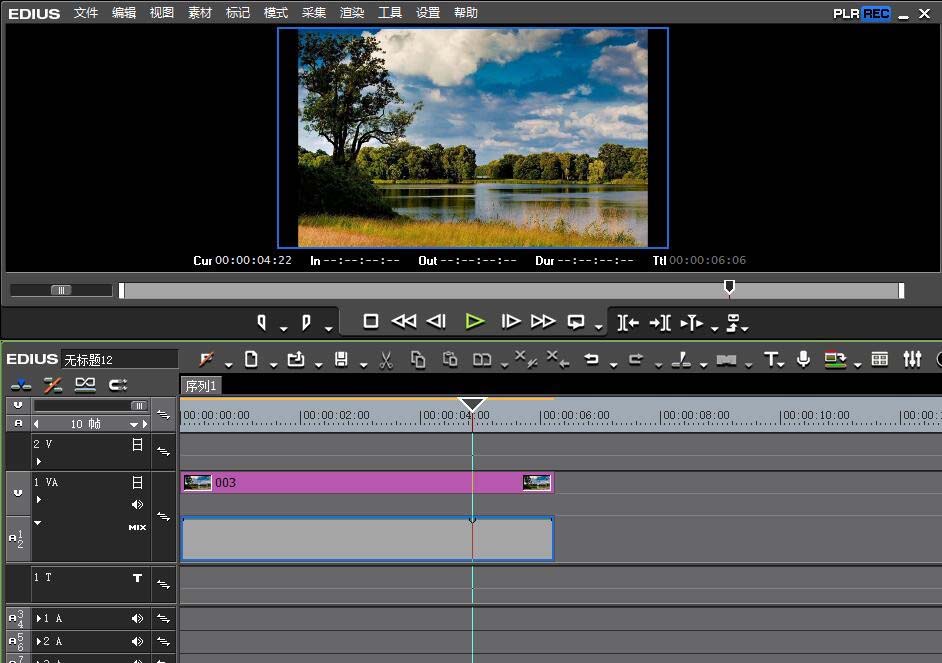
Task: Open drop-down next to save icon
Action: (x=363, y=365)
